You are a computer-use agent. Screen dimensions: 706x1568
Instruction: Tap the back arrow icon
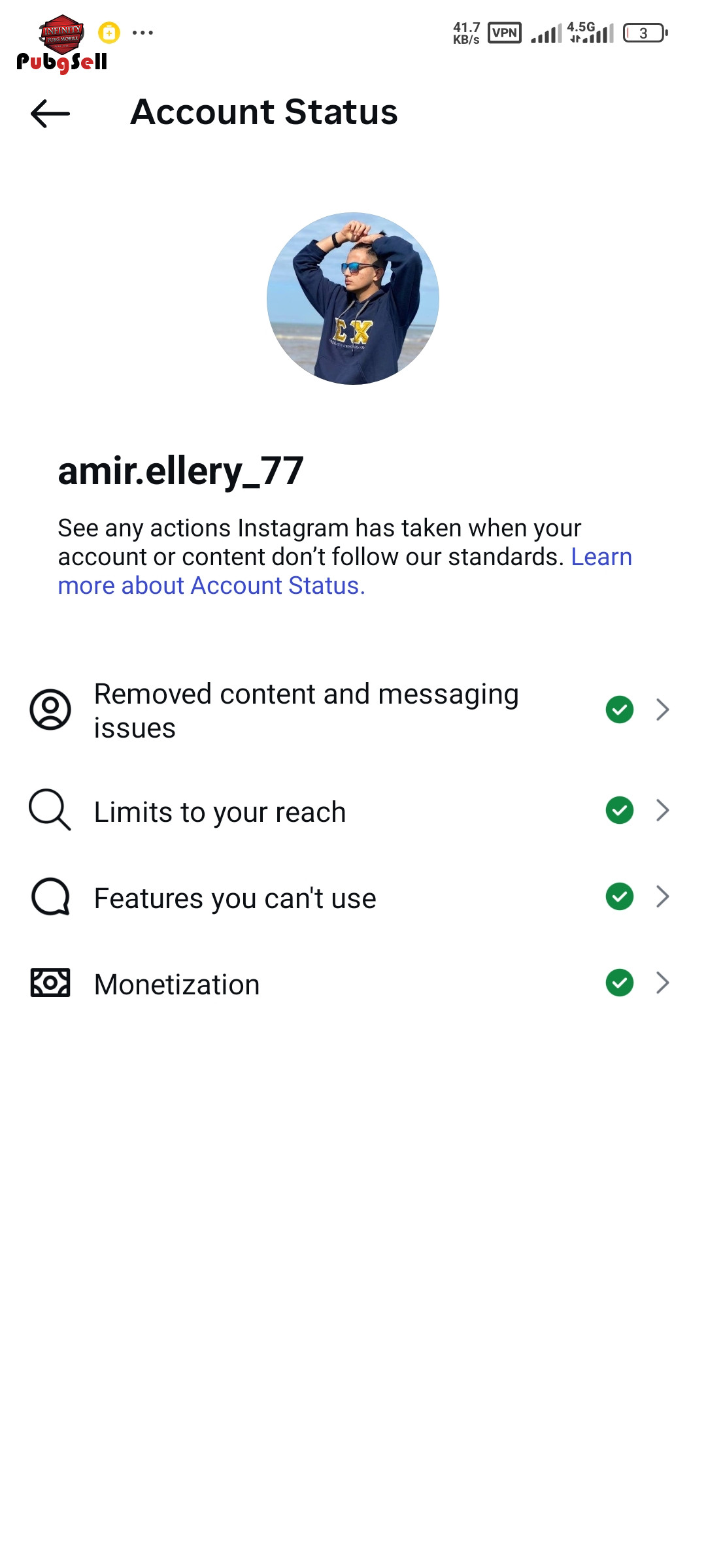(50, 114)
